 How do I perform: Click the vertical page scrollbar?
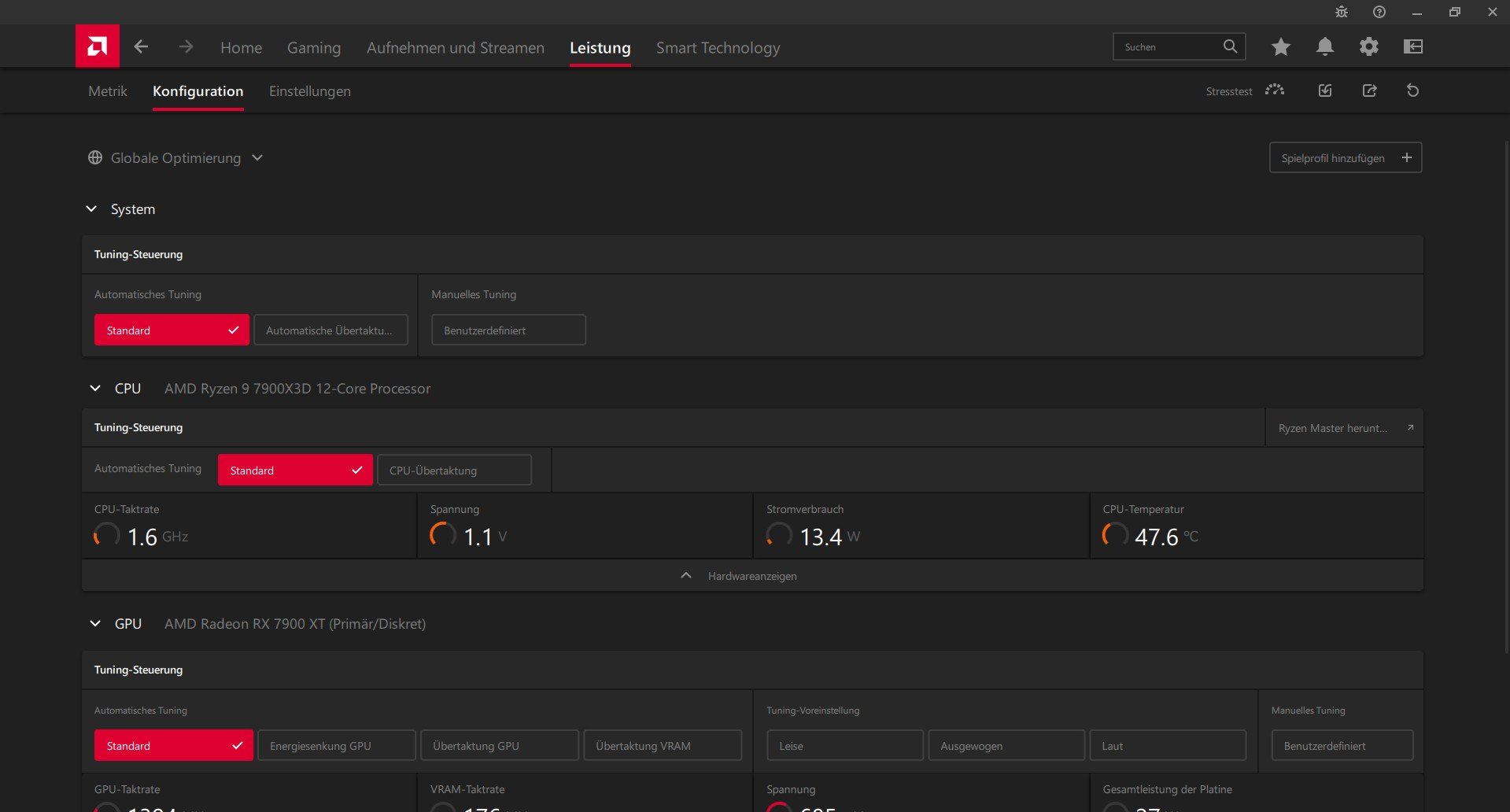1506,397
